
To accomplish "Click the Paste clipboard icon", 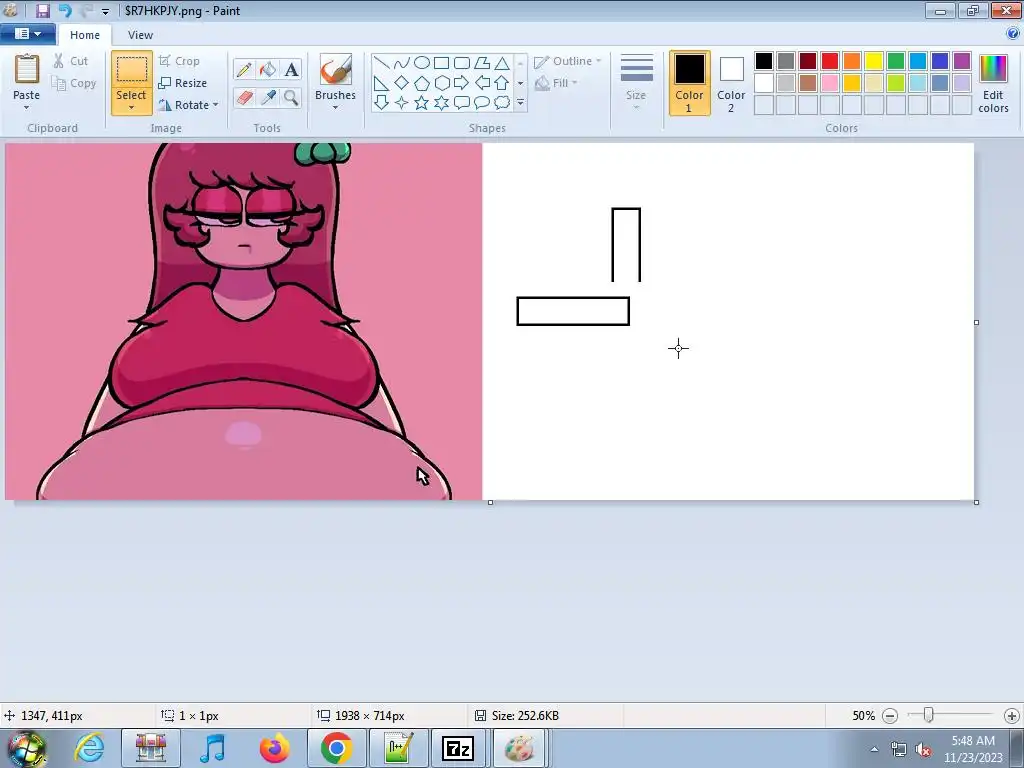I will click(27, 69).
